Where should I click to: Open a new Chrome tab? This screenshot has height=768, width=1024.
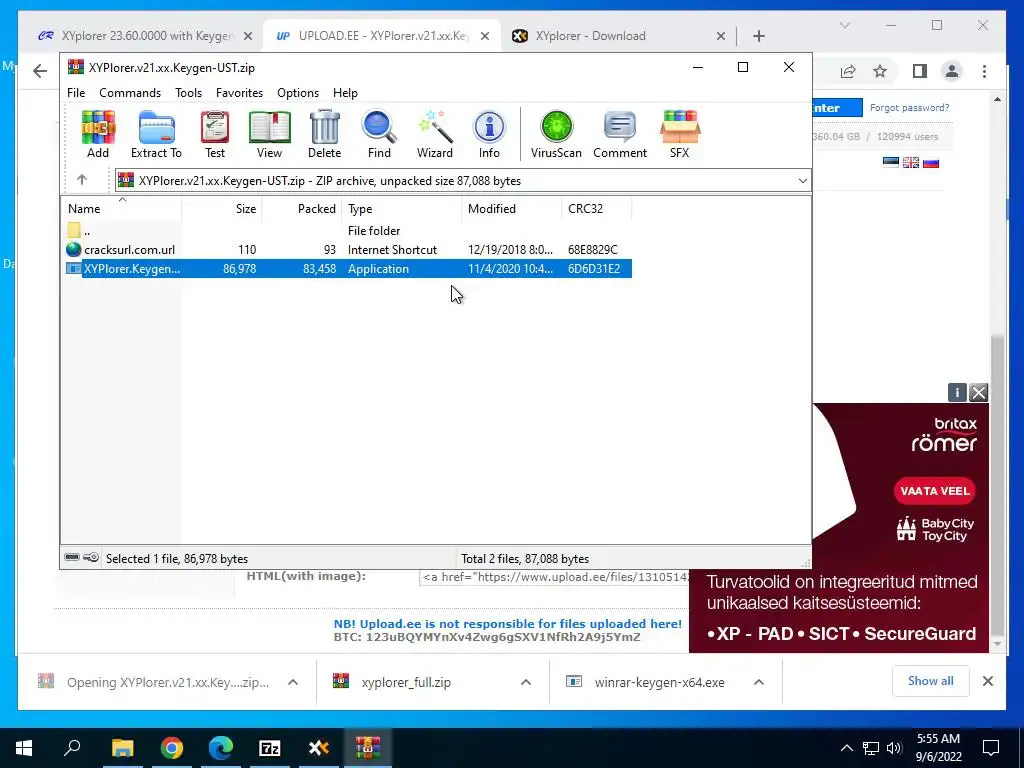click(x=758, y=36)
